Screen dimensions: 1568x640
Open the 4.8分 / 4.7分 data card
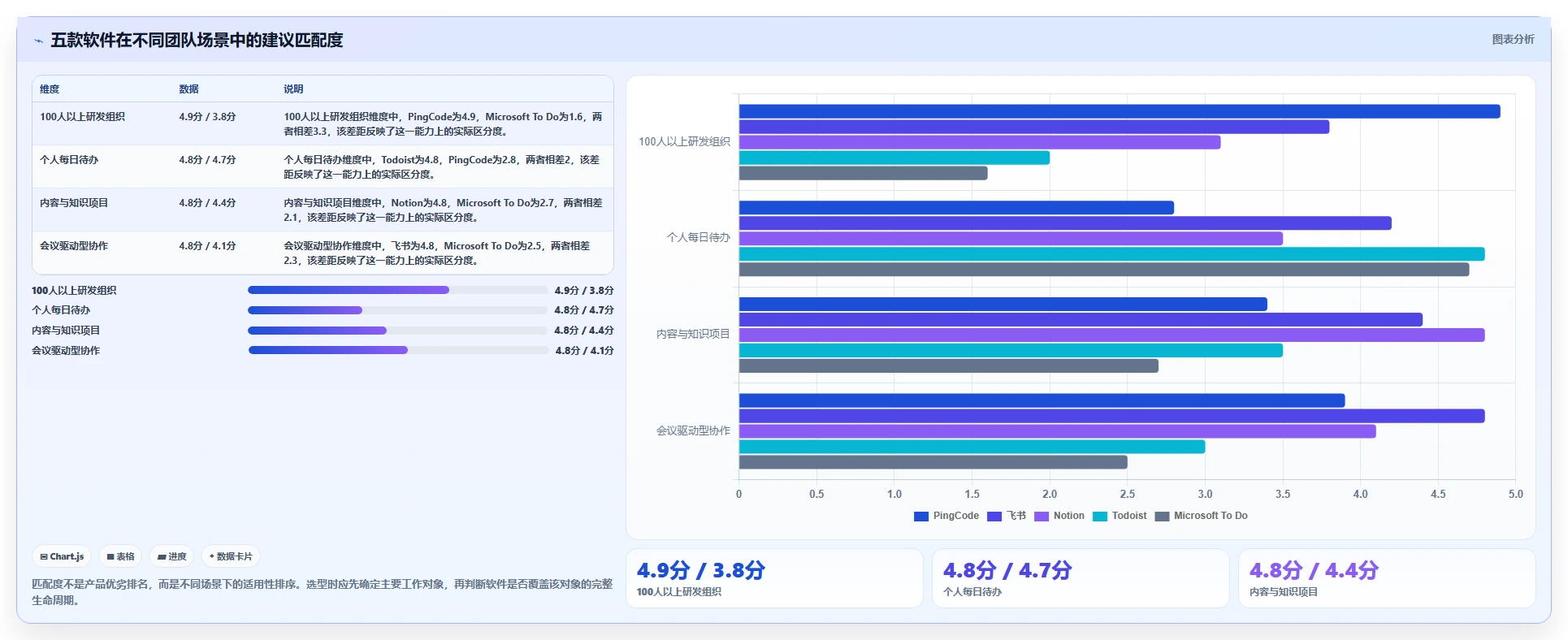coord(1081,578)
